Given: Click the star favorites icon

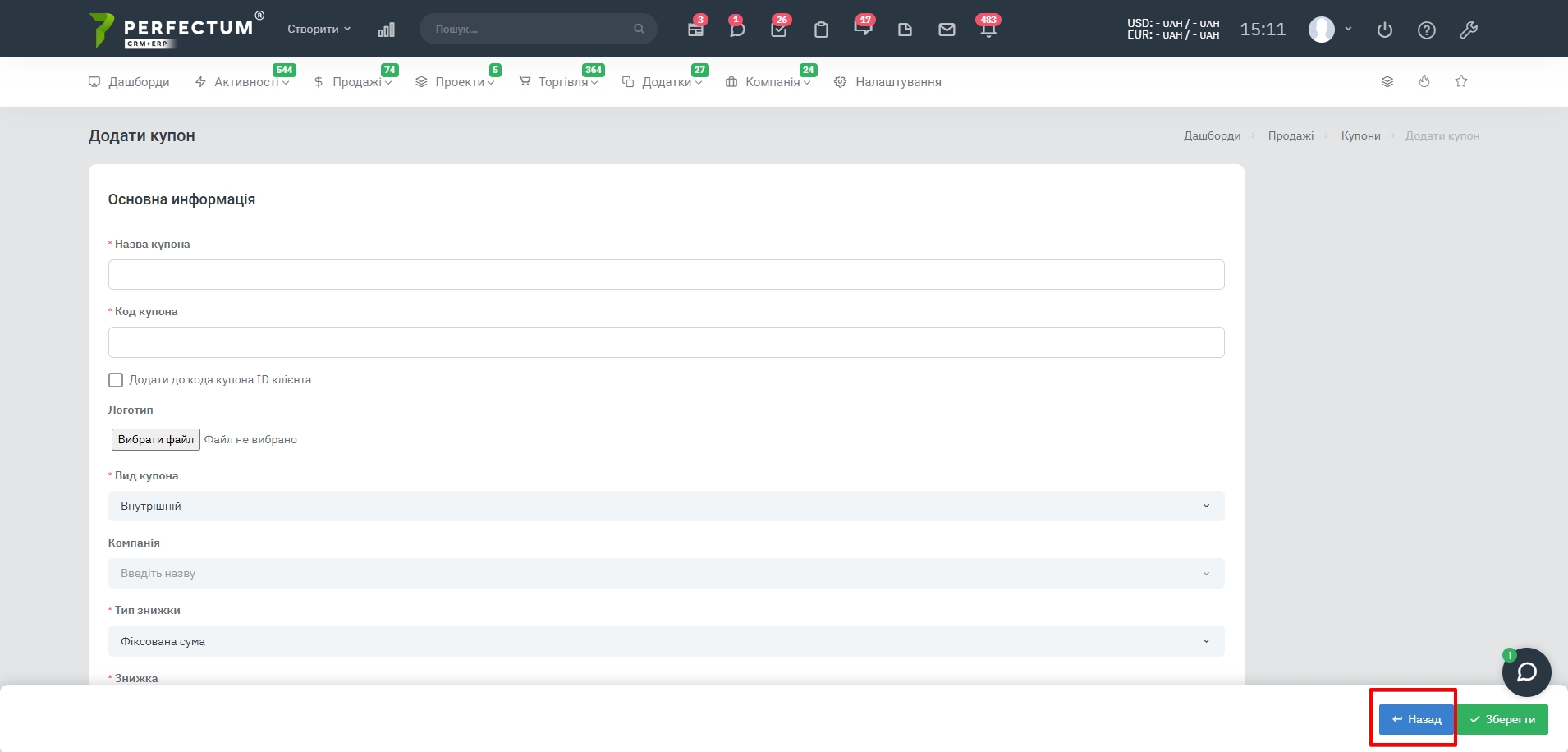Looking at the screenshot, I should coord(1461,81).
